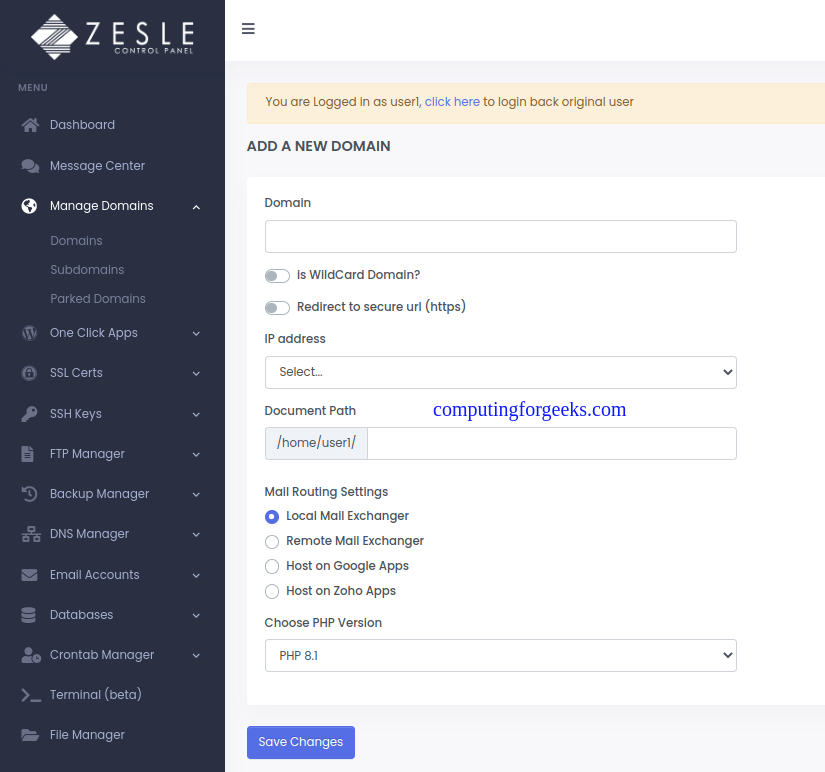
Task: Click the Databases stack icon
Action: pos(28,615)
